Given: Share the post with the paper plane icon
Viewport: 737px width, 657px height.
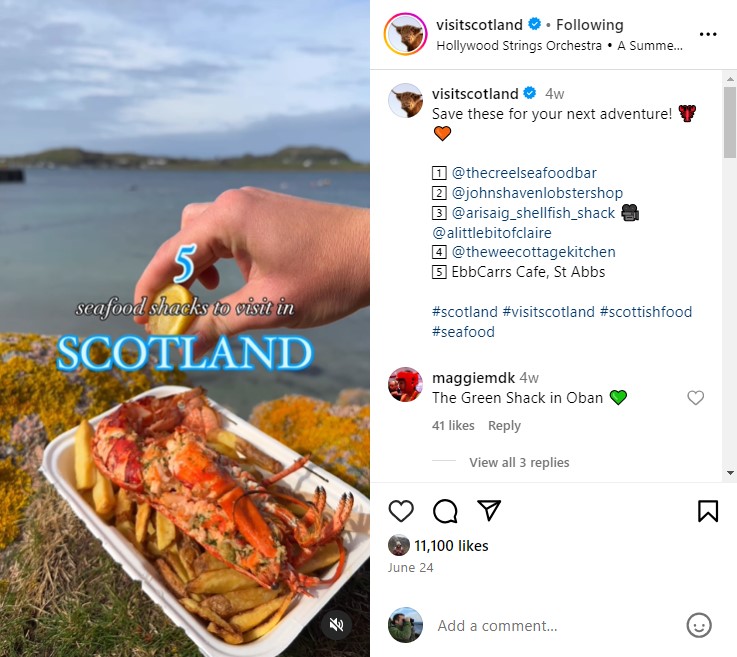Looking at the screenshot, I should coord(489,510).
